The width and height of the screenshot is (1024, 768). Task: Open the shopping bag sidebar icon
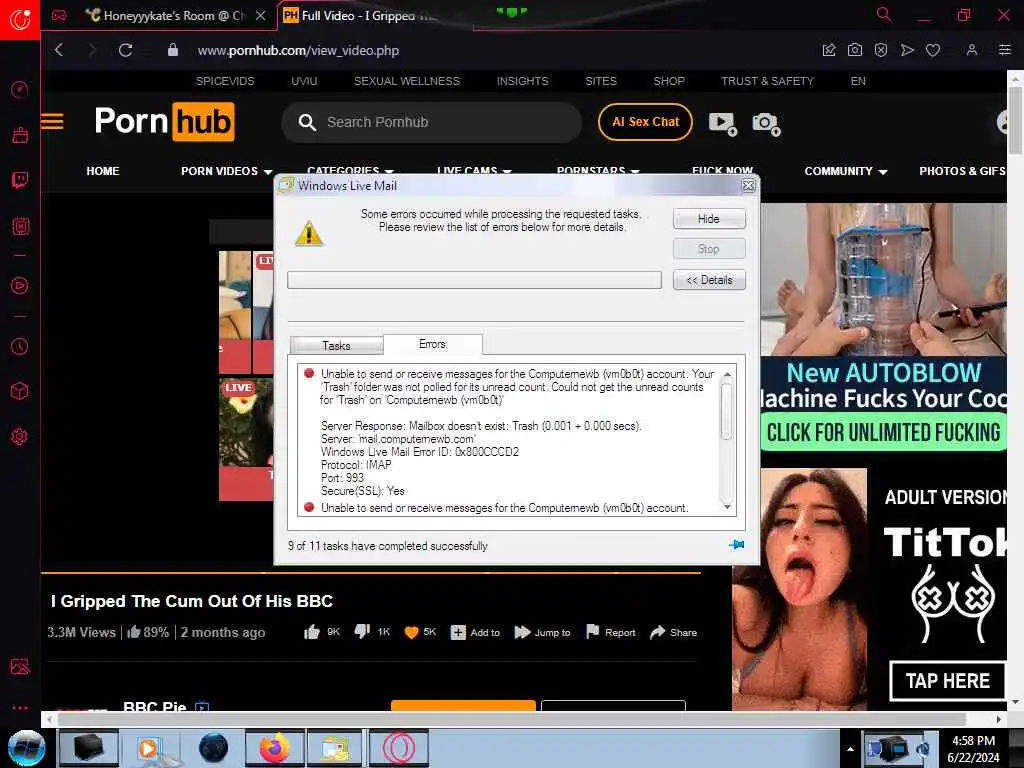[x=20, y=135]
